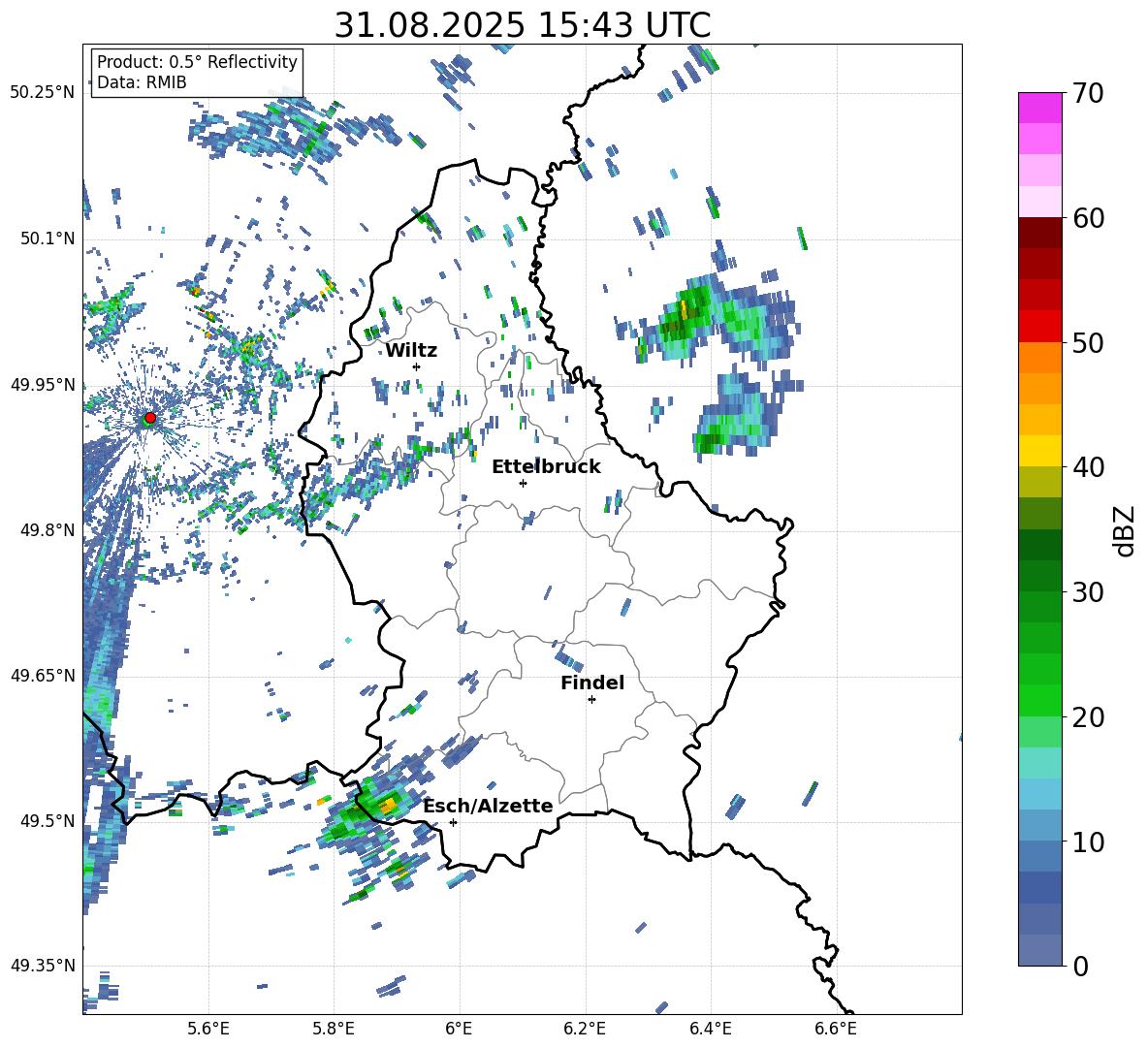The width and height of the screenshot is (1148, 1048).
Task: Click the colorbar 50 tick label
Action: pos(1088,342)
